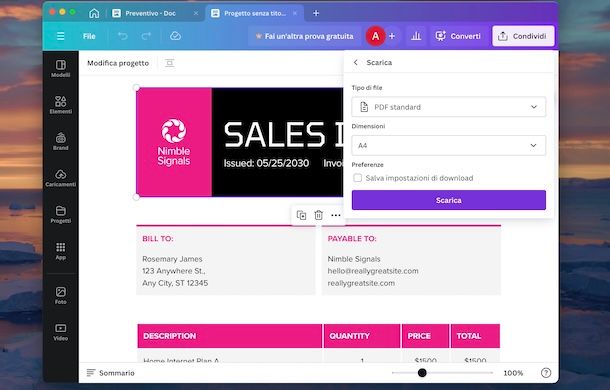Adjust the zoom slider handle
This screenshot has height=390, width=610.
click(422, 373)
